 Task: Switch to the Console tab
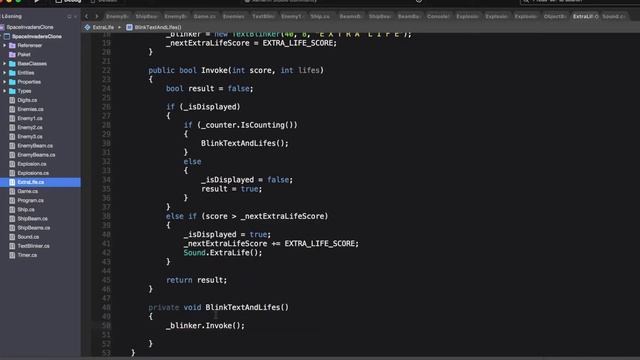point(438,16)
